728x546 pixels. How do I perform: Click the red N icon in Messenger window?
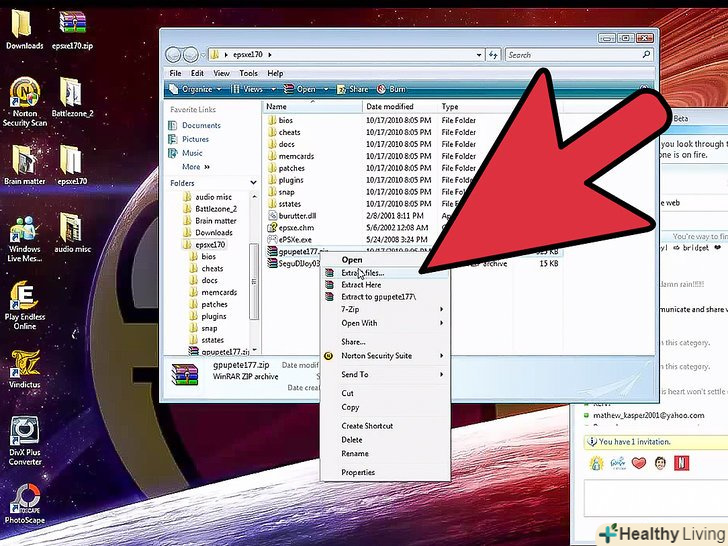[682, 463]
